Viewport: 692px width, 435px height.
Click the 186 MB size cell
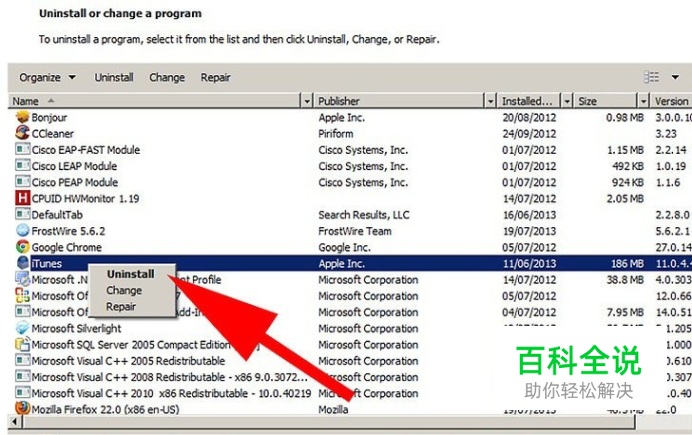click(627, 264)
